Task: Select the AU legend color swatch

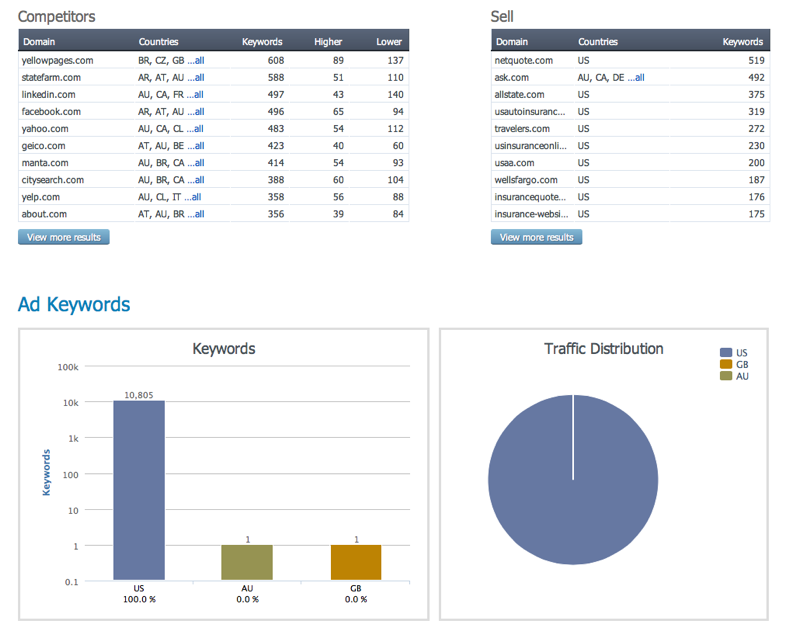Action: [x=726, y=376]
